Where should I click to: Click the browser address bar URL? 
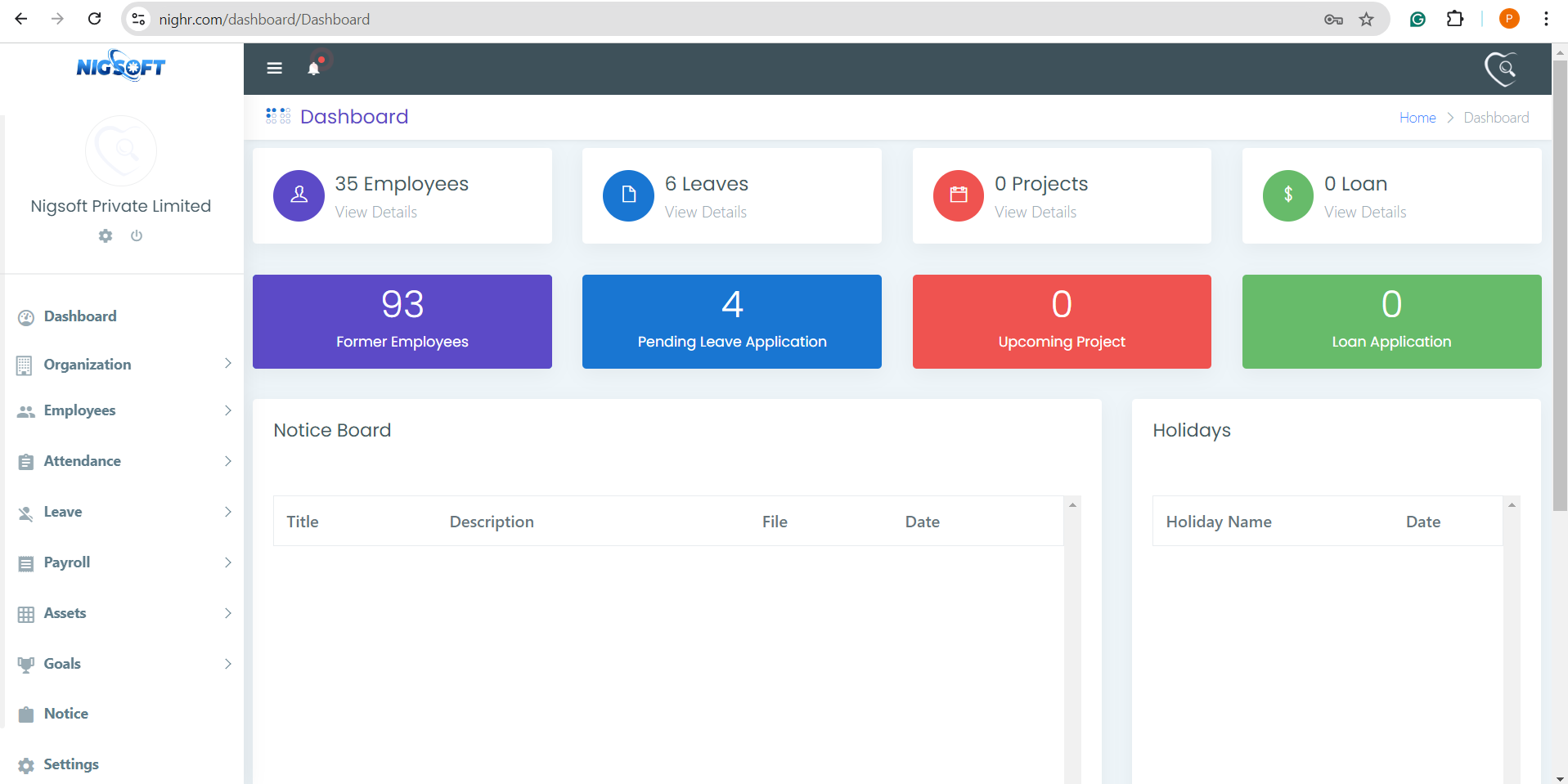point(264,19)
